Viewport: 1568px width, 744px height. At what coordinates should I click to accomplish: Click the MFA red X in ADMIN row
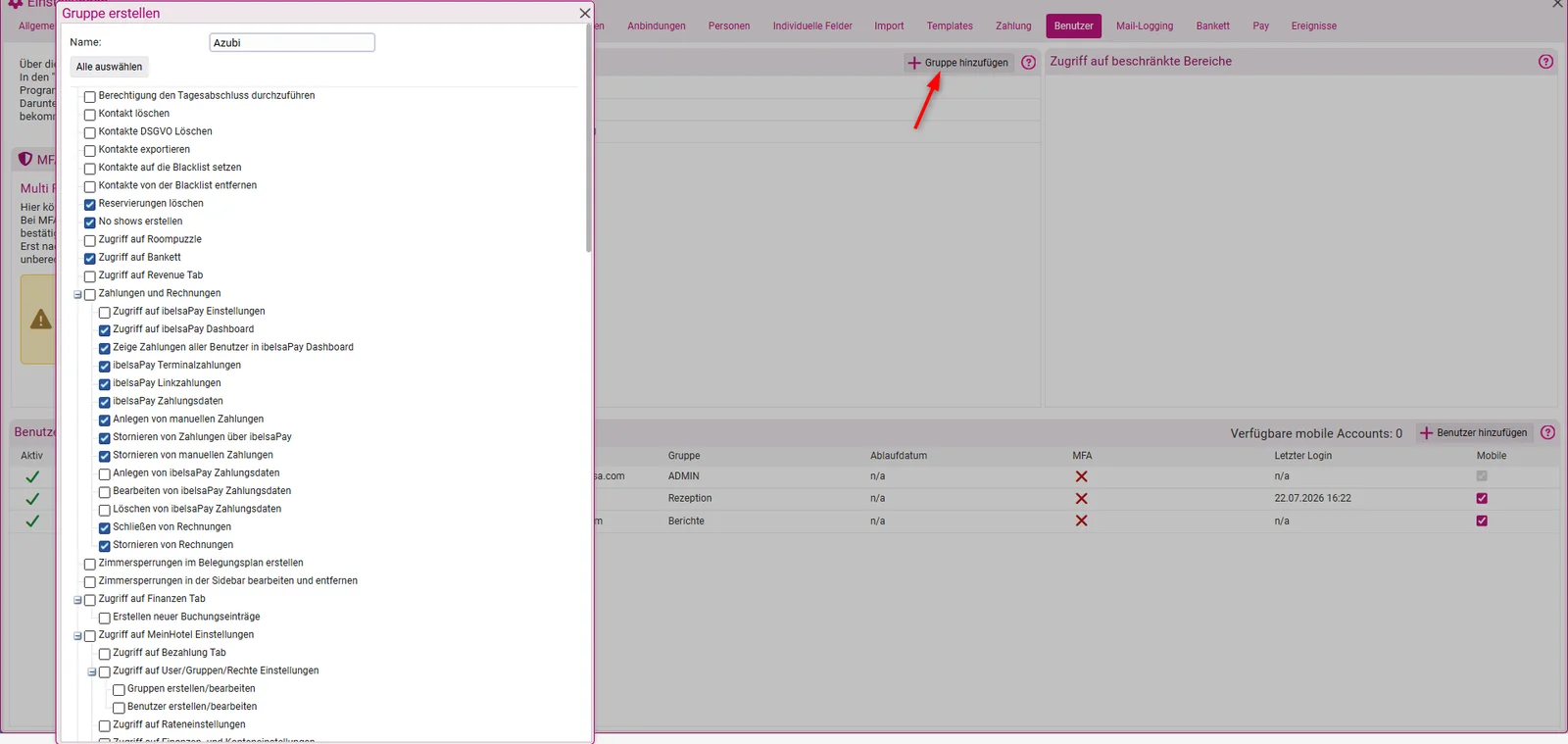point(1081,476)
